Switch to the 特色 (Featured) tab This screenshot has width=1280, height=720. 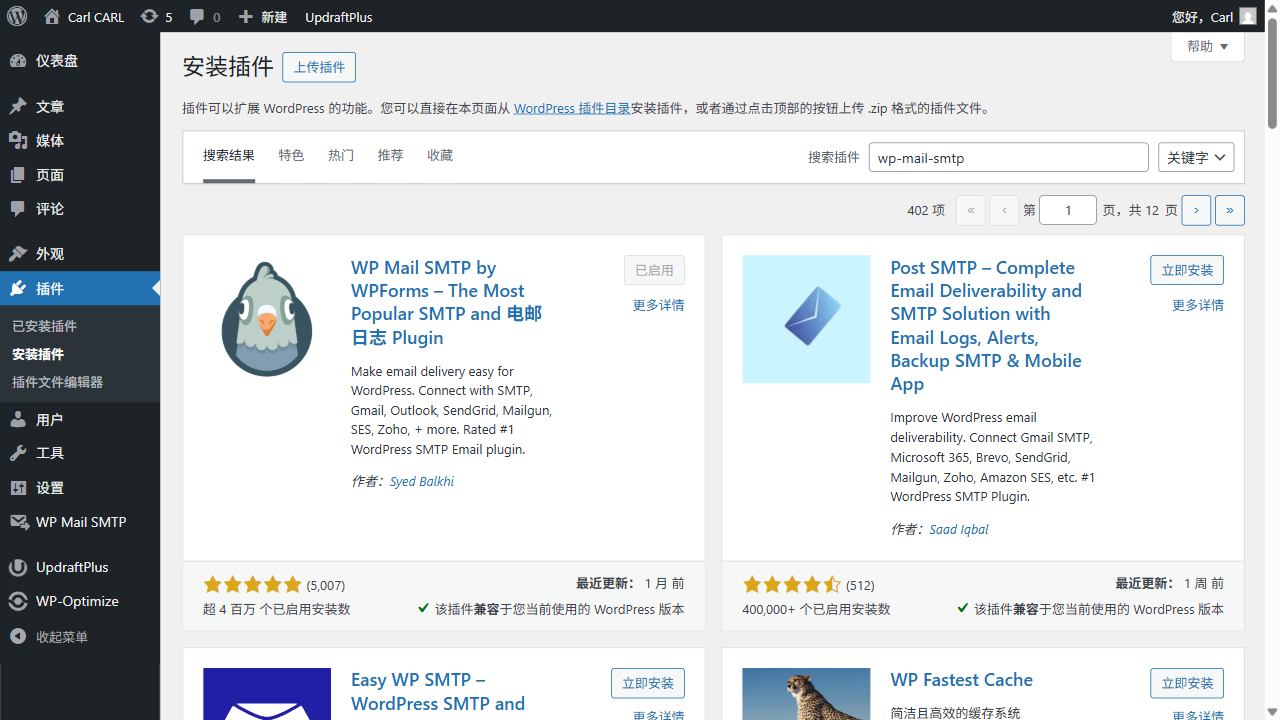click(x=291, y=155)
